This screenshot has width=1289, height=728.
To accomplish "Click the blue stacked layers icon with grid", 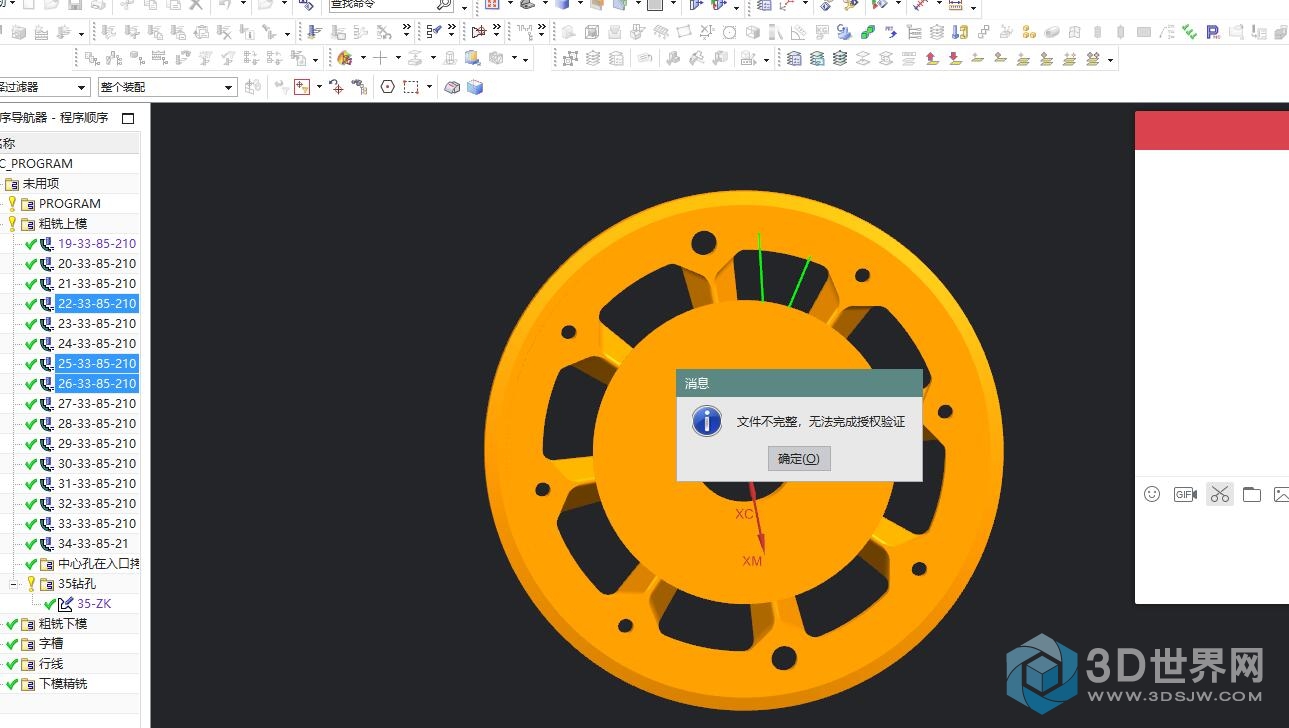I will [x=794, y=59].
